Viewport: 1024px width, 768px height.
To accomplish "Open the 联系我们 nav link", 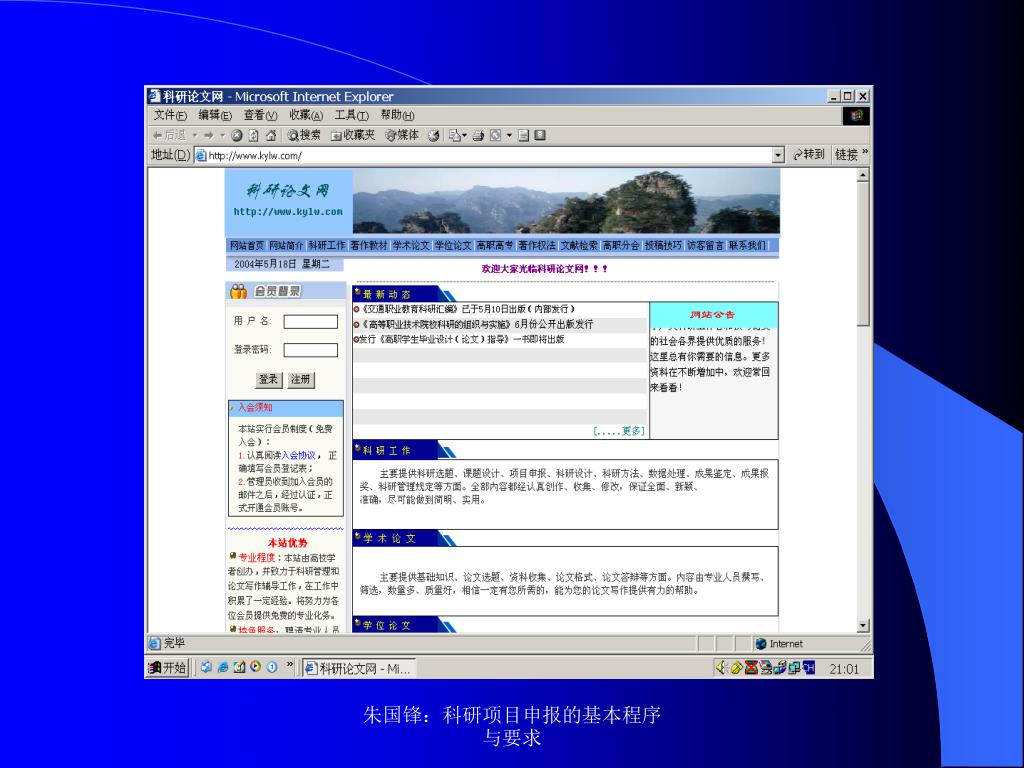I will (x=747, y=246).
